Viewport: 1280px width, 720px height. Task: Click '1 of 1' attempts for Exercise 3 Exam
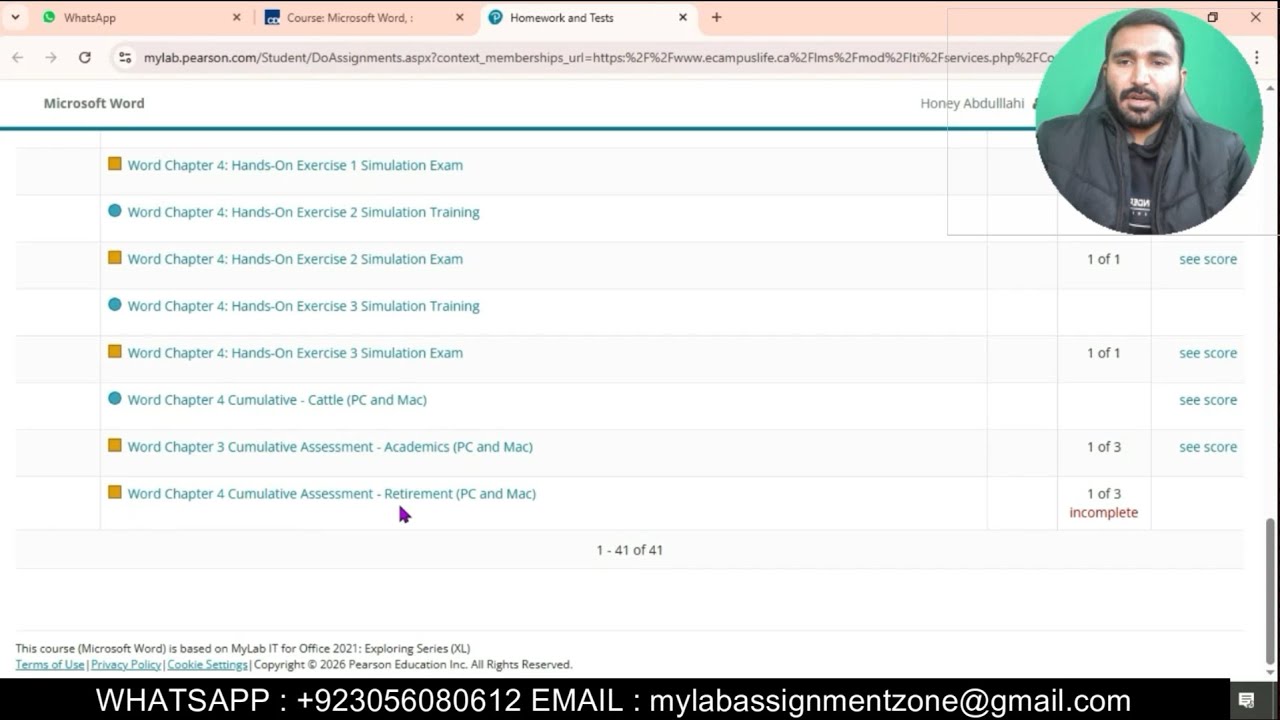(1104, 353)
